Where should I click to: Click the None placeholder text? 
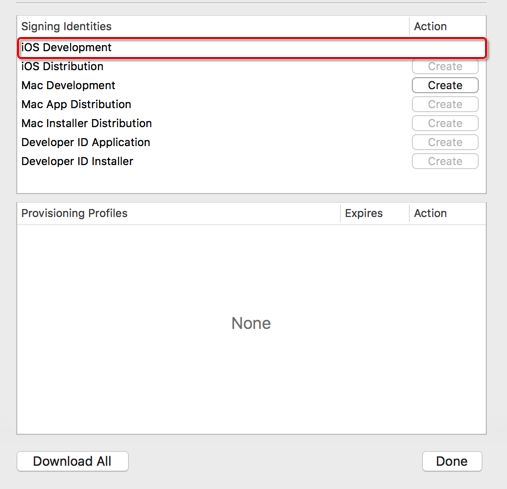pos(251,323)
